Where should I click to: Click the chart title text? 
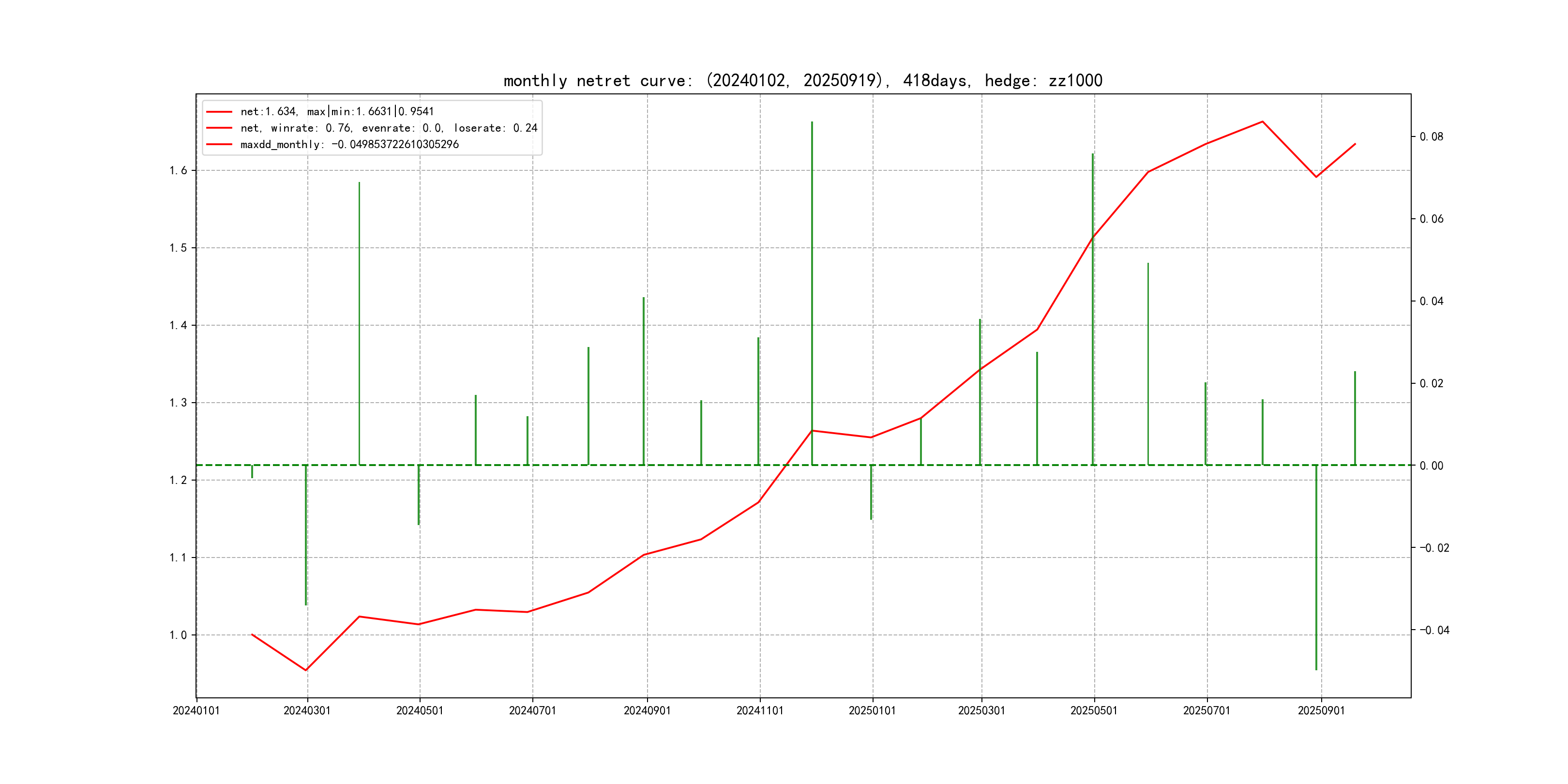click(802, 80)
